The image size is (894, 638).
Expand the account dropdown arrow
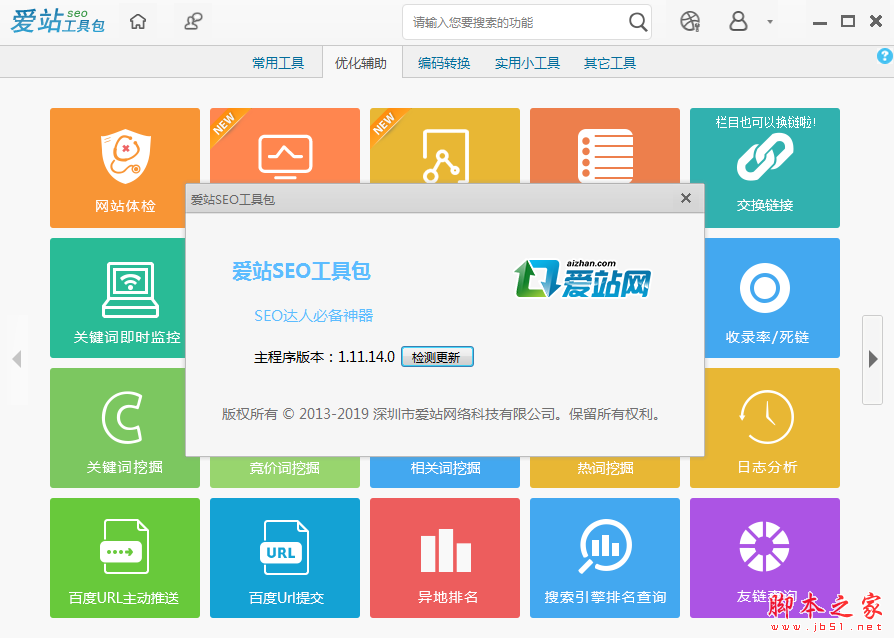(x=770, y=22)
